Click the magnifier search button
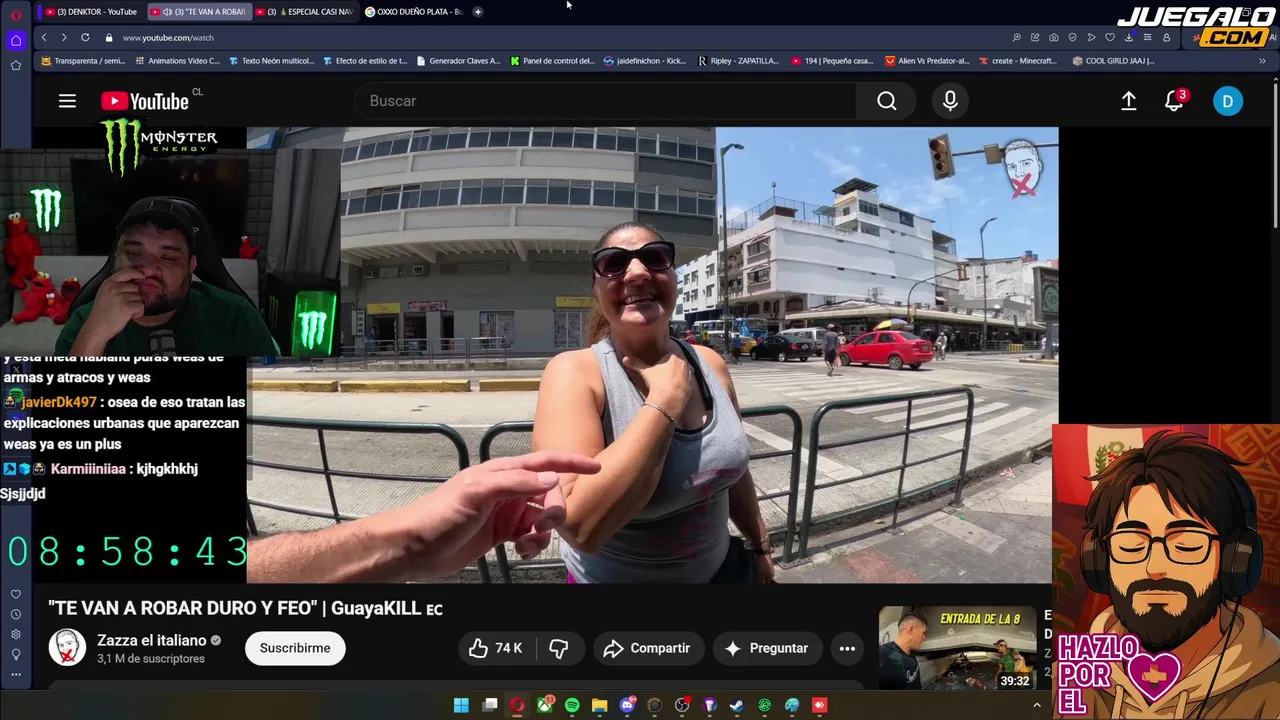The image size is (1280, 720). pos(887,101)
